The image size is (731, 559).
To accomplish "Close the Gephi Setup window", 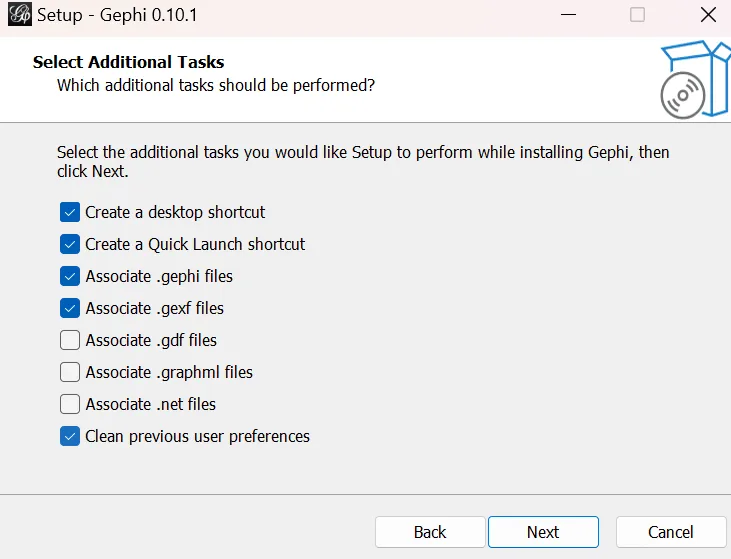I will tap(706, 15).
